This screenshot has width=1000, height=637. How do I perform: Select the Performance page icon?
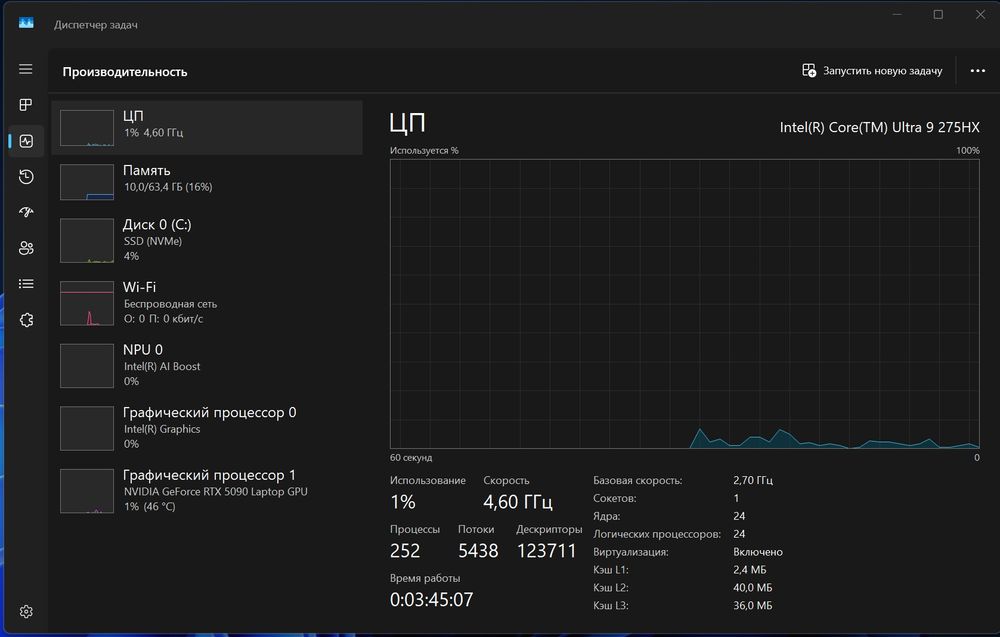click(26, 141)
